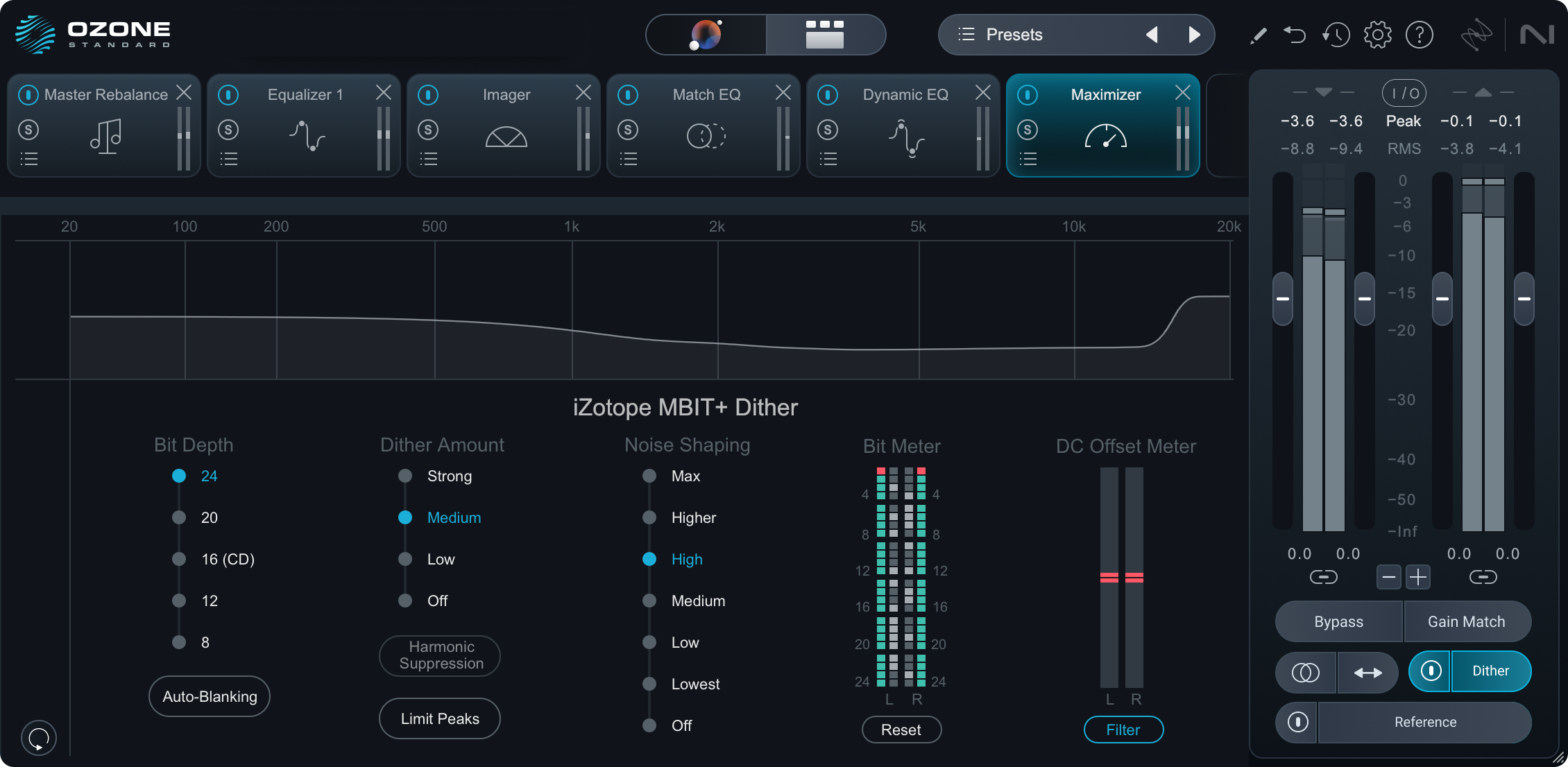Click the Gain Match button
The width and height of the screenshot is (1568, 767).
[1467, 621]
